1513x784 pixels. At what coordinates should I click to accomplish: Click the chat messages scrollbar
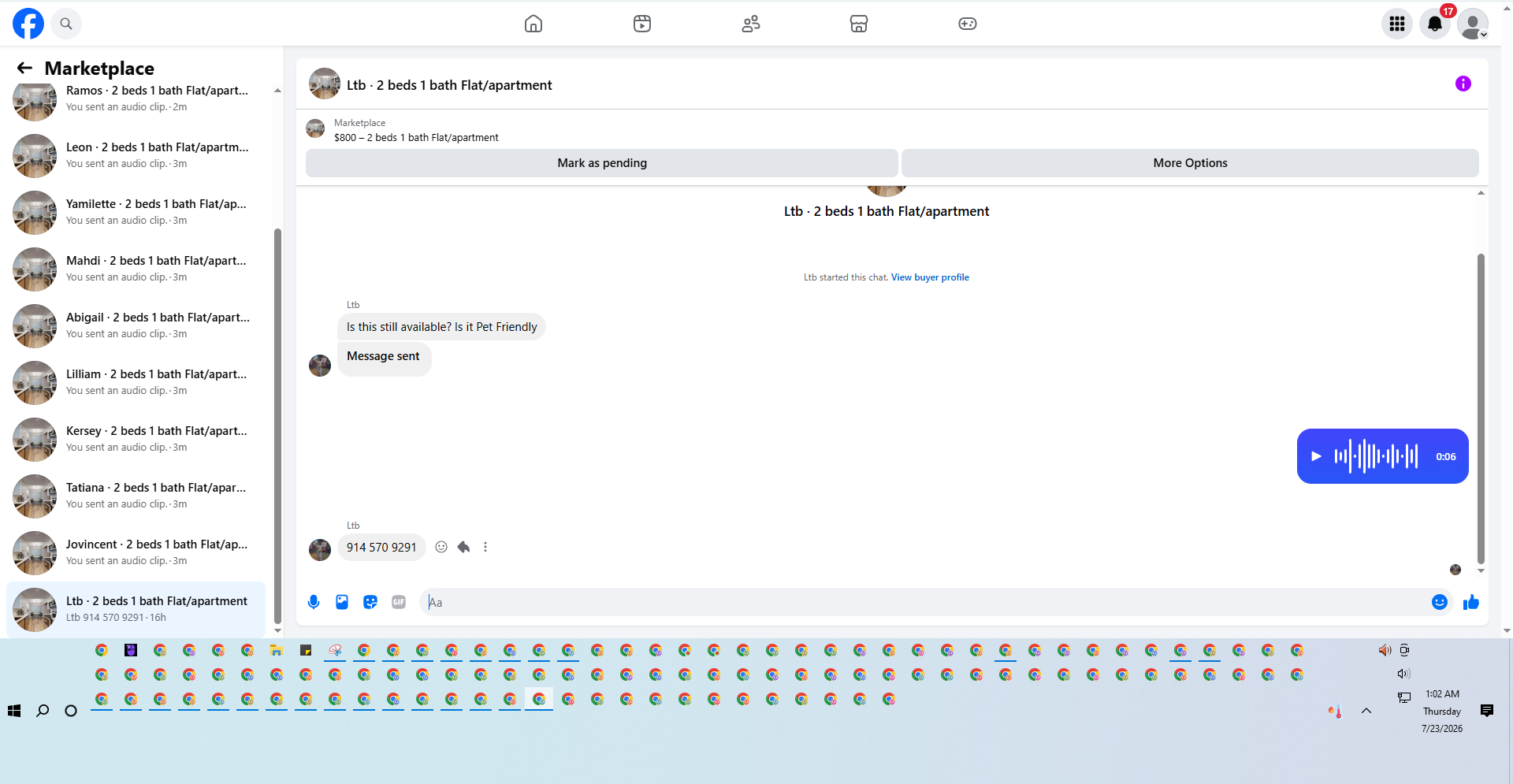[x=1481, y=410]
